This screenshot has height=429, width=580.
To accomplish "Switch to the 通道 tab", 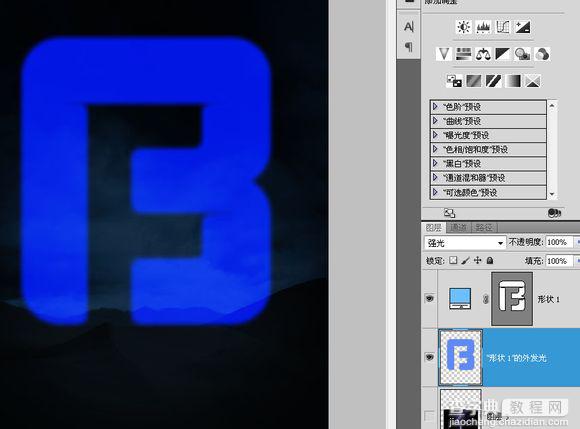I will (458, 227).
